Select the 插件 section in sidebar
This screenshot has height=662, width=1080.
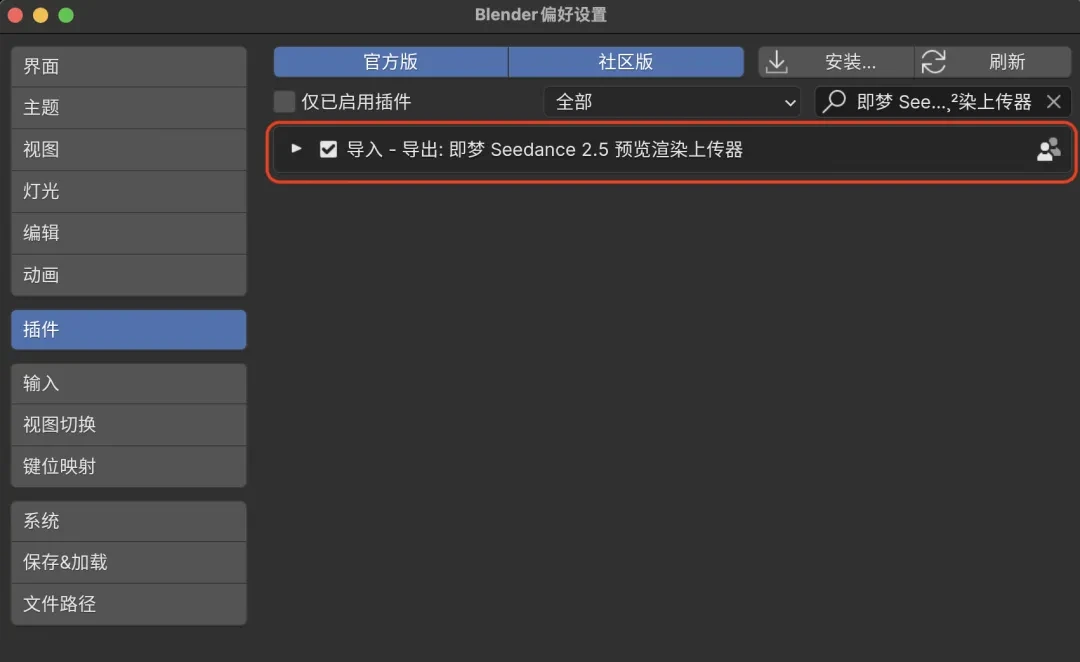click(129, 329)
